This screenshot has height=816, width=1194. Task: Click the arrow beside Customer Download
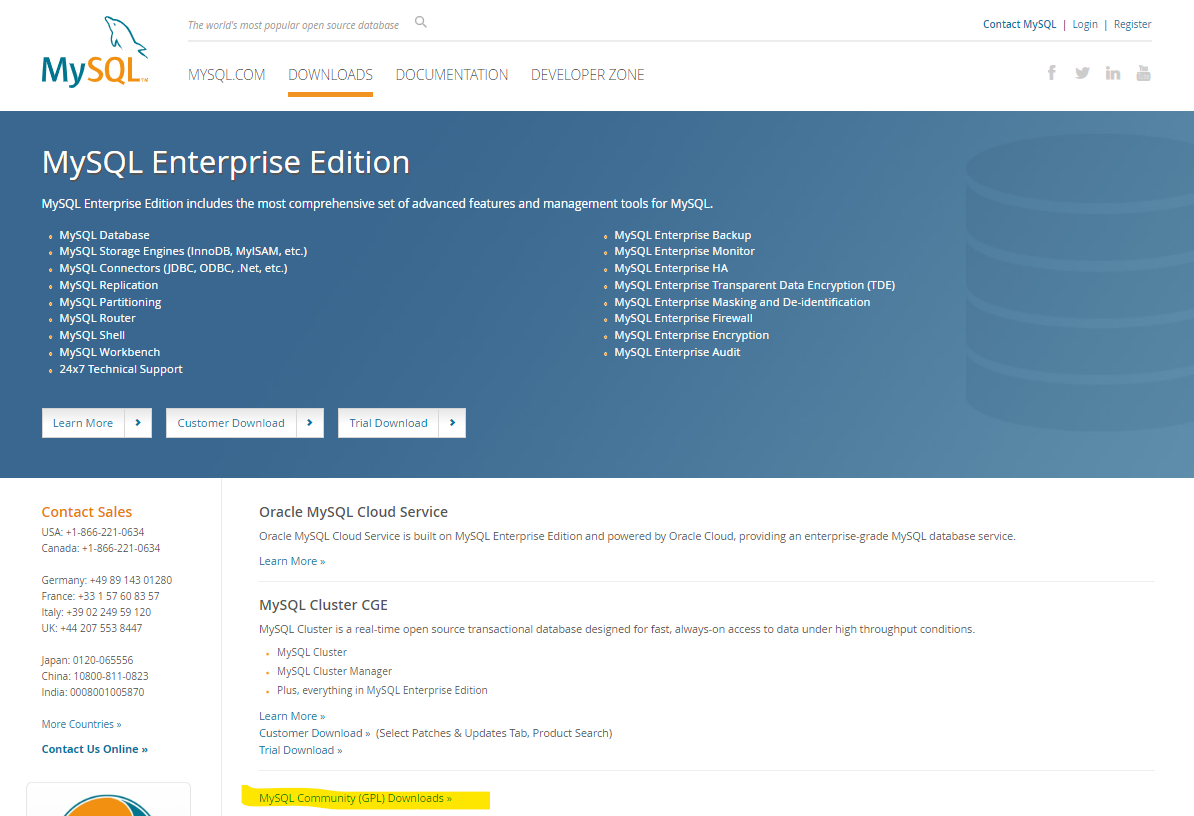click(310, 422)
